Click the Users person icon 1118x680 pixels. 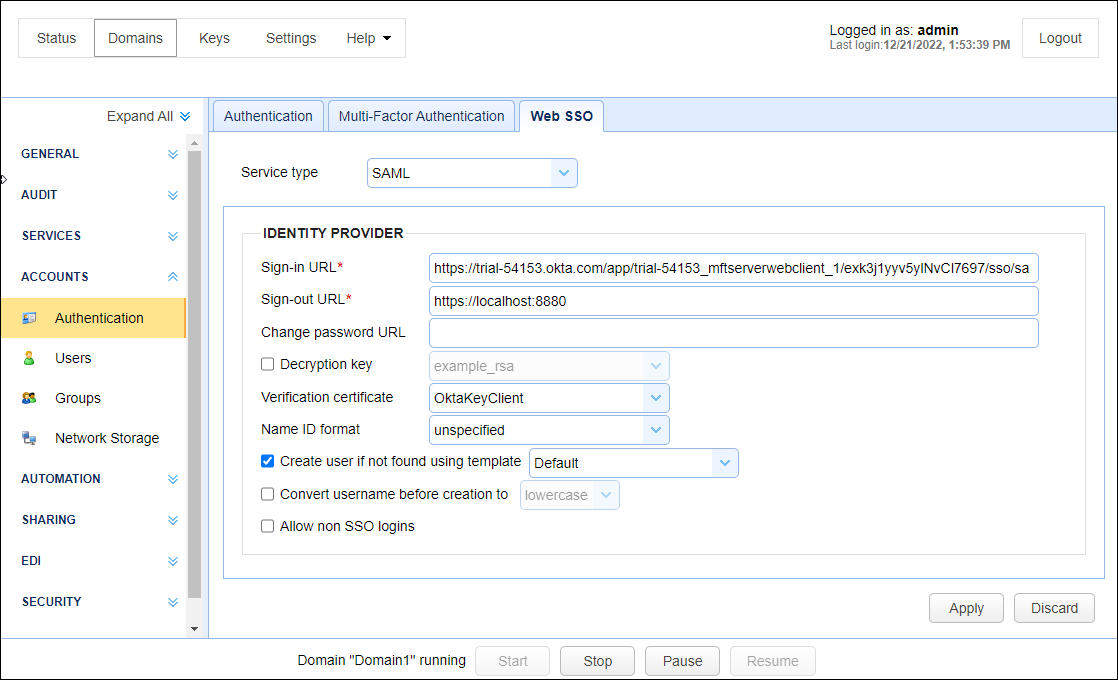coord(29,358)
